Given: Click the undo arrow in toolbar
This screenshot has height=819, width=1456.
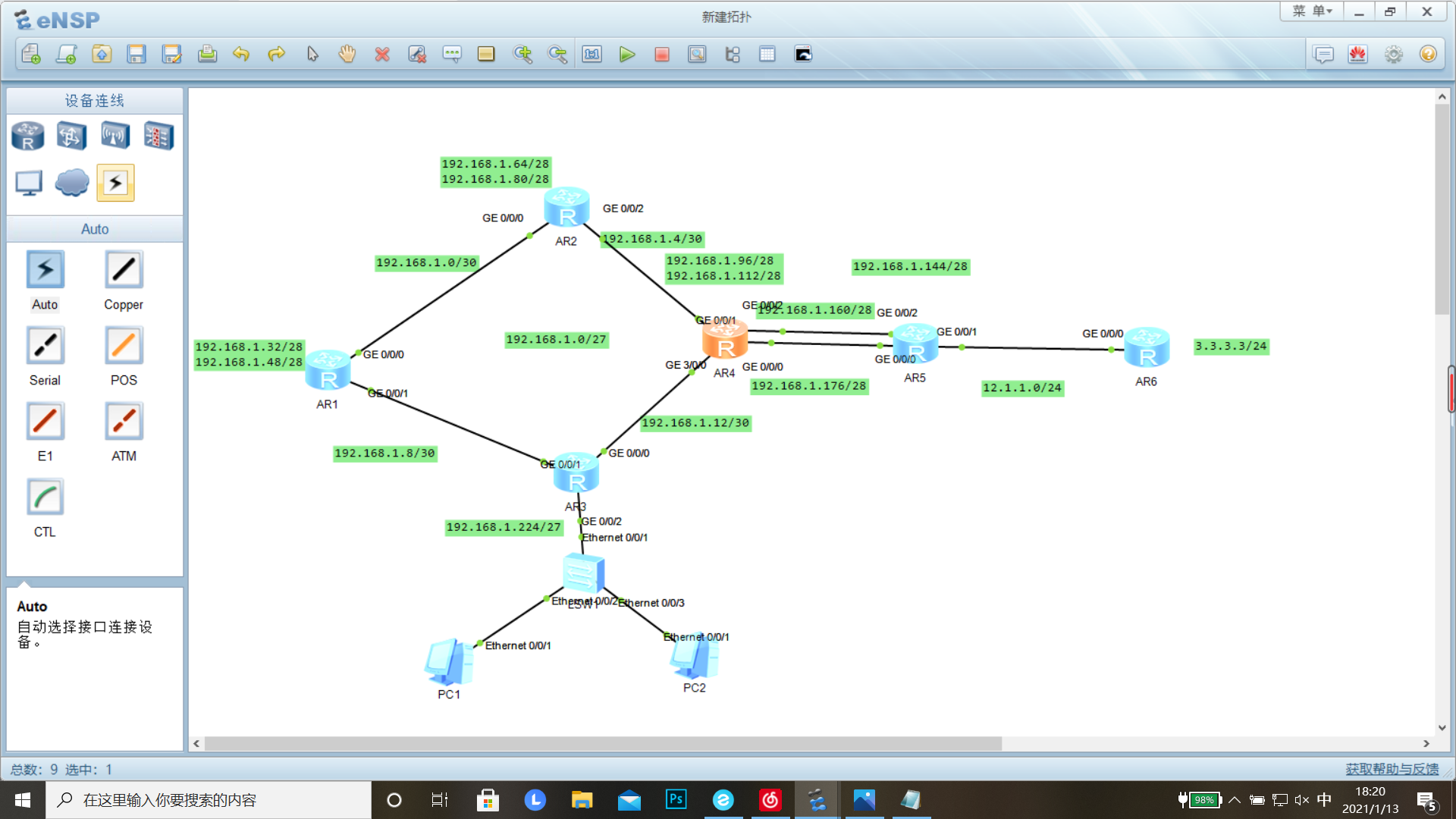Looking at the screenshot, I should pyautogui.click(x=241, y=55).
